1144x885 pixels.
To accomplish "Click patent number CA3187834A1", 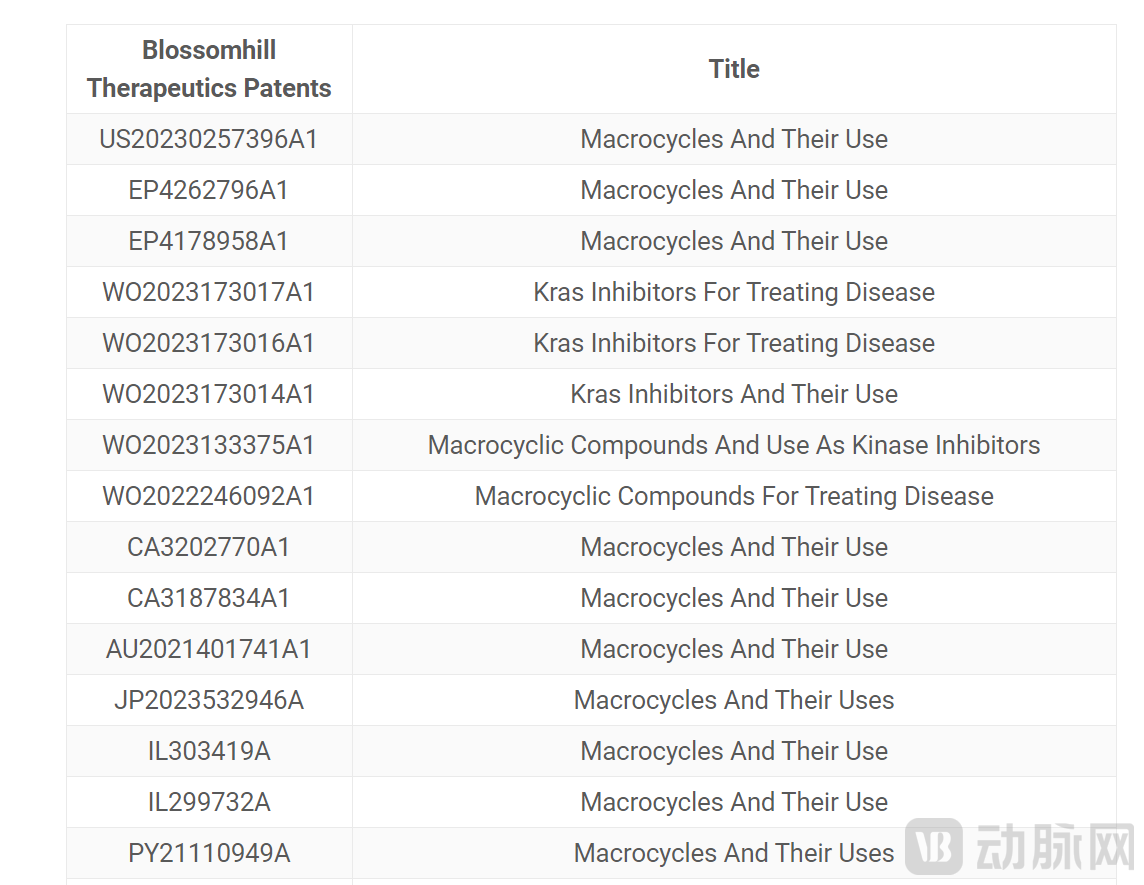I will [209, 598].
